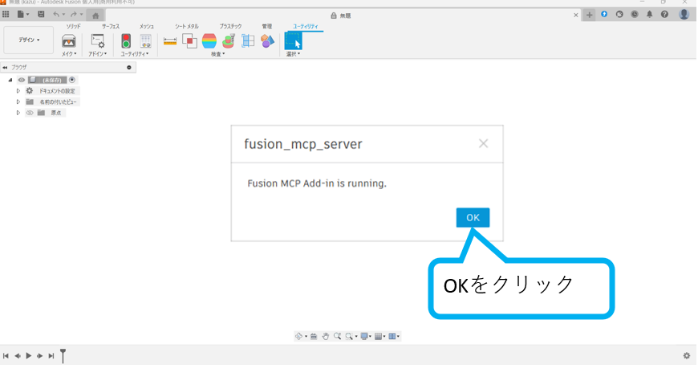Open the デザイン workspace dropdown
Image resolution: width=698 pixels, height=365 pixels.
coord(29,40)
